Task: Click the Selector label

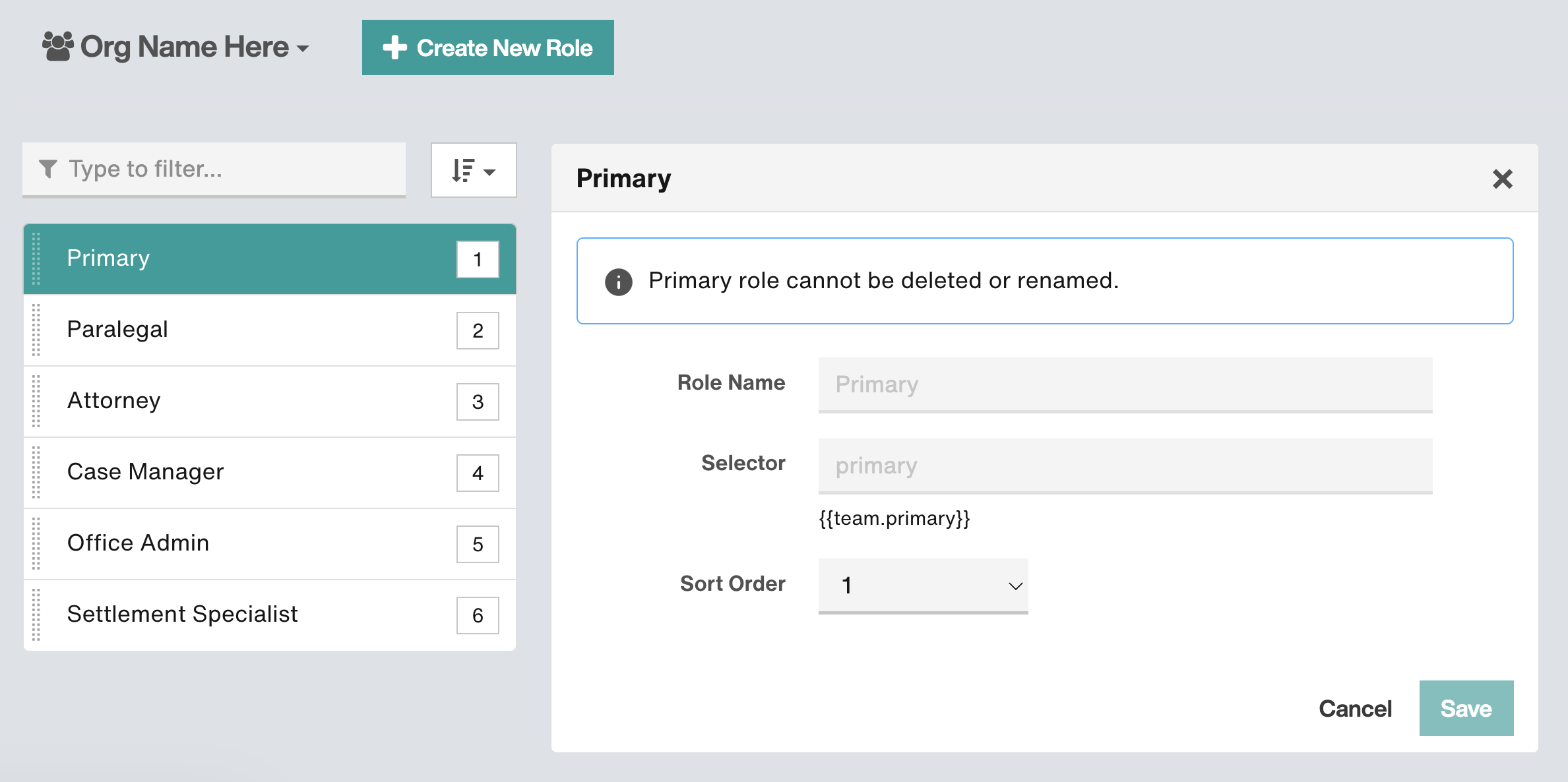Action: [743, 463]
